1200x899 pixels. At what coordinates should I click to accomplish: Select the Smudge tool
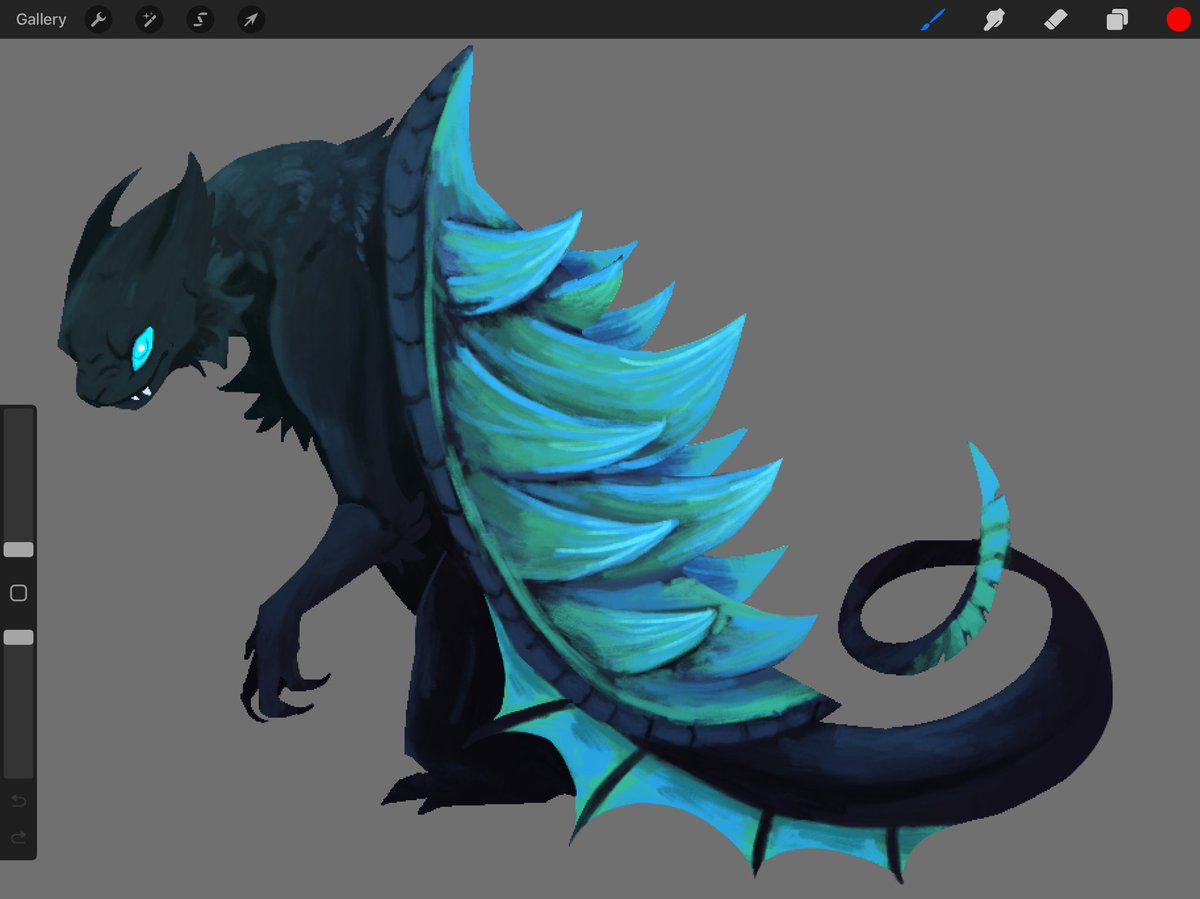pos(994,19)
